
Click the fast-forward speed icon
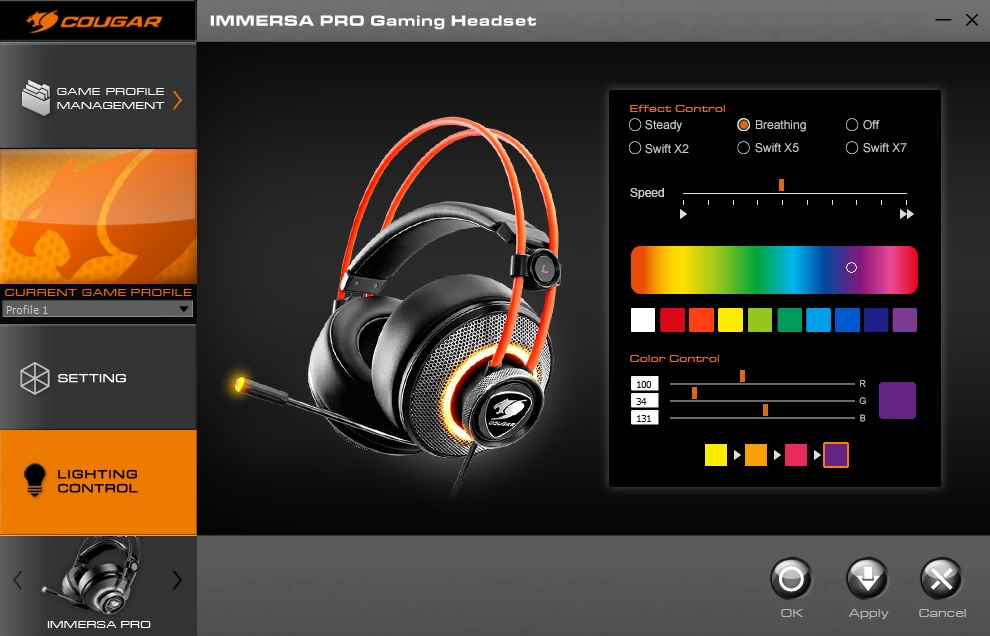[x=907, y=214]
